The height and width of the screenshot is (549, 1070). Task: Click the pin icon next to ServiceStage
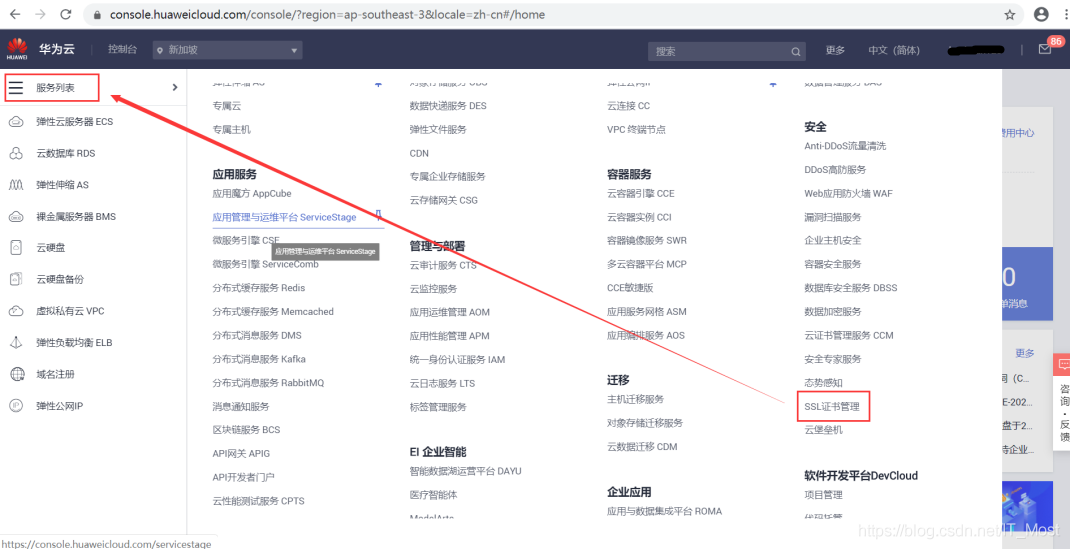[x=379, y=216]
